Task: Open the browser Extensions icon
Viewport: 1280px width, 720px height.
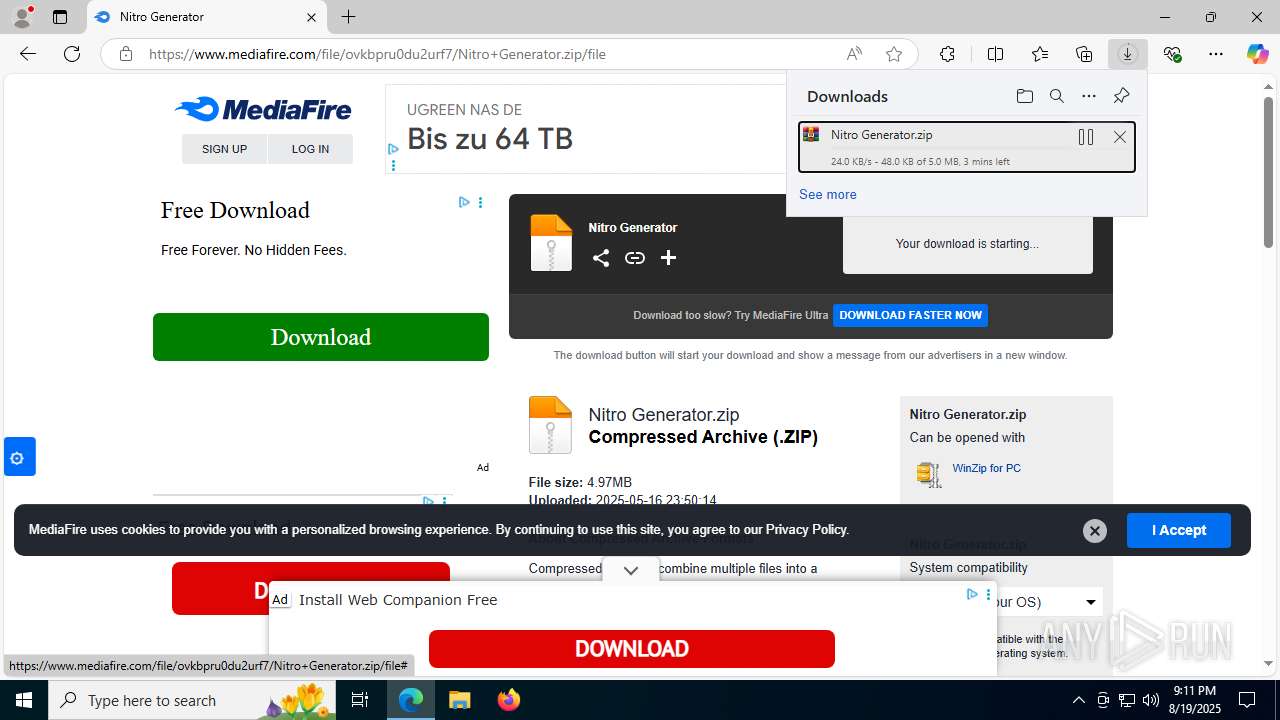Action: (947, 54)
